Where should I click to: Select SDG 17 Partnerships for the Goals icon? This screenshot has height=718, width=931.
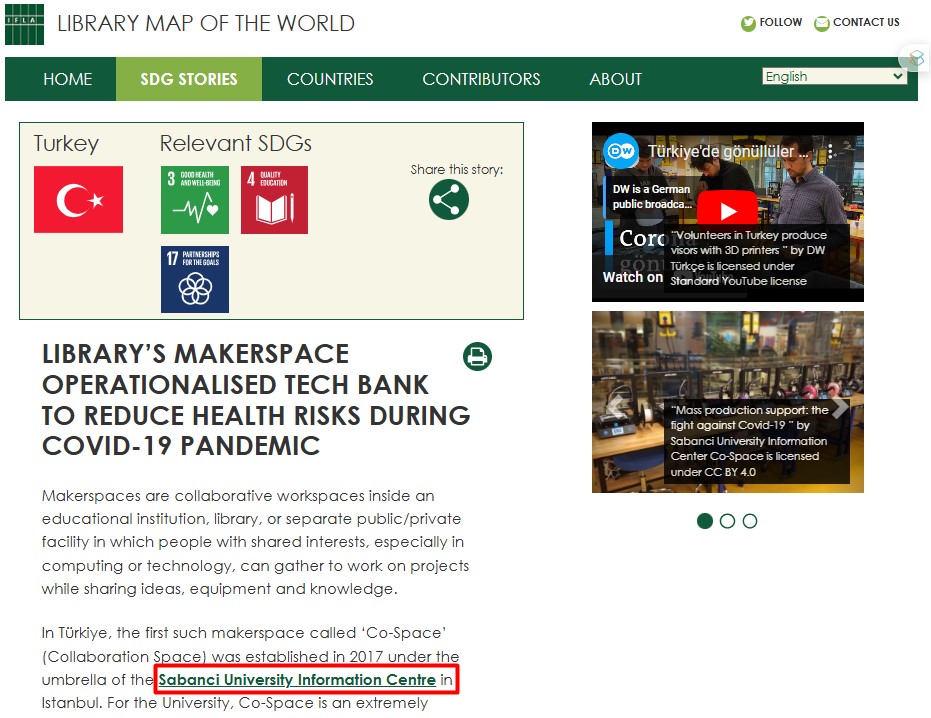pyautogui.click(x=194, y=280)
